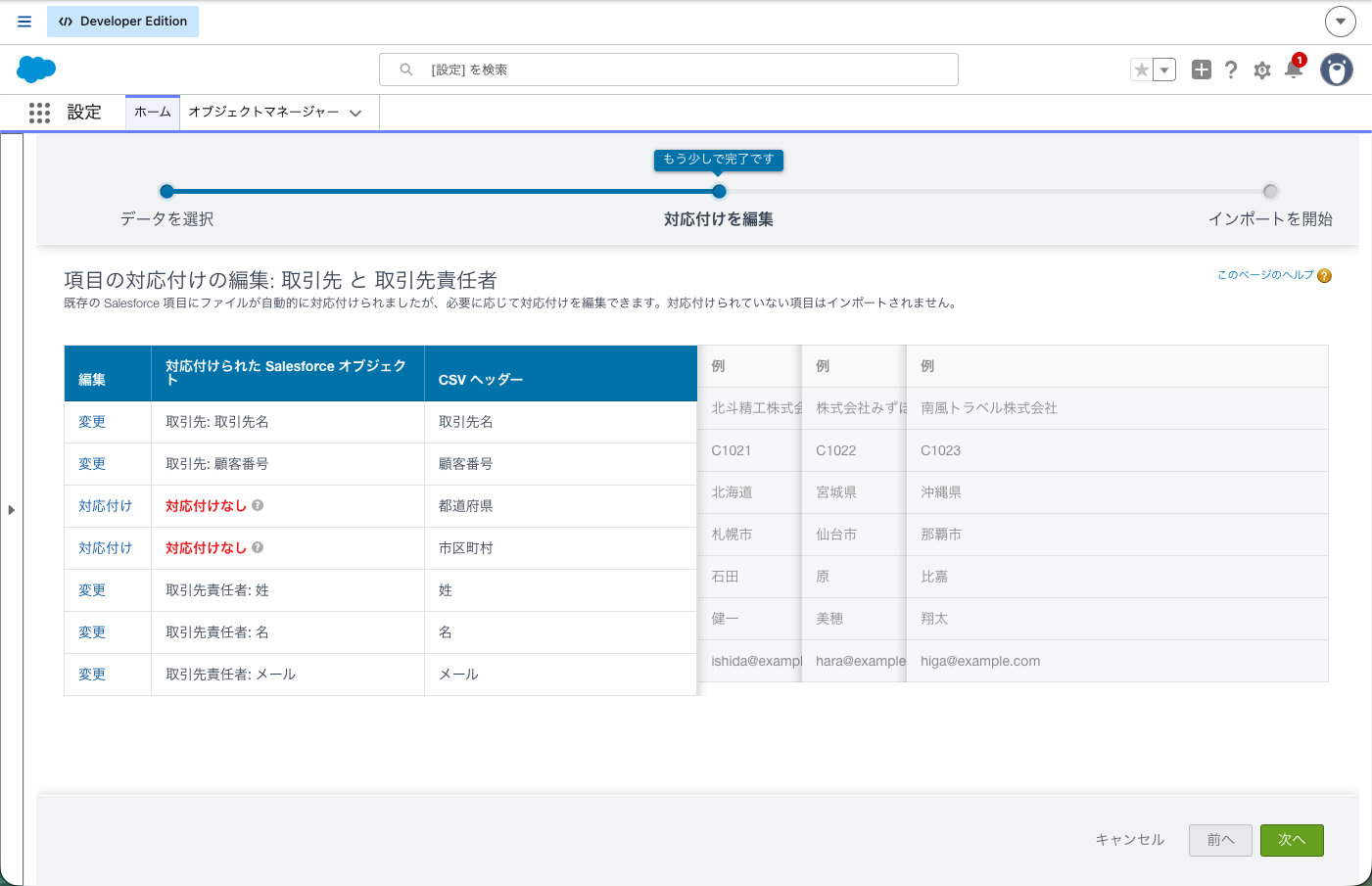The width and height of the screenshot is (1372, 886).
Task: Click the Developer Edition badge
Action: pyautogui.click(x=123, y=22)
